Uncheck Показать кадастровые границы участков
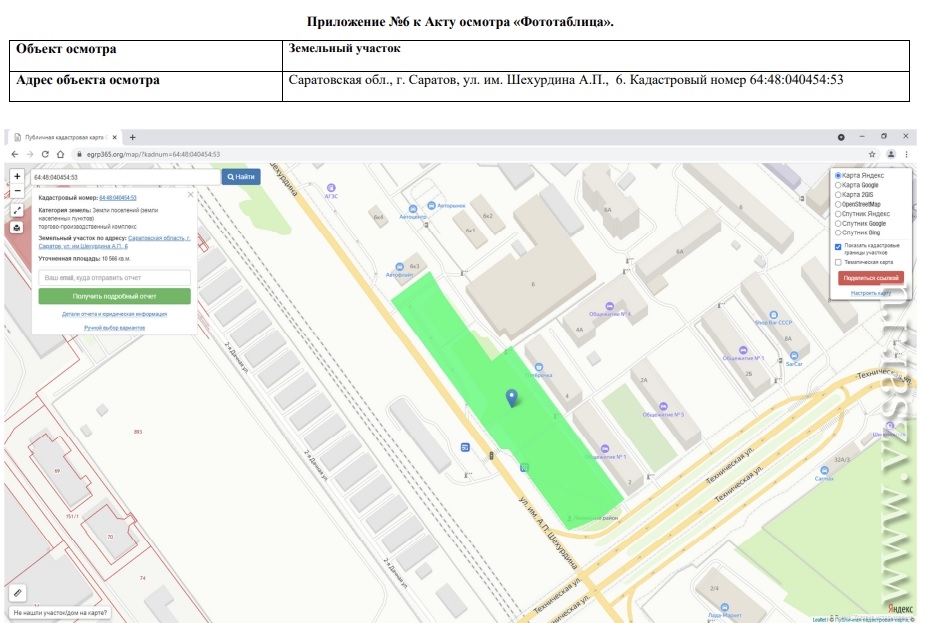The width and height of the screenshot is (925, 623). pos(838,247)
